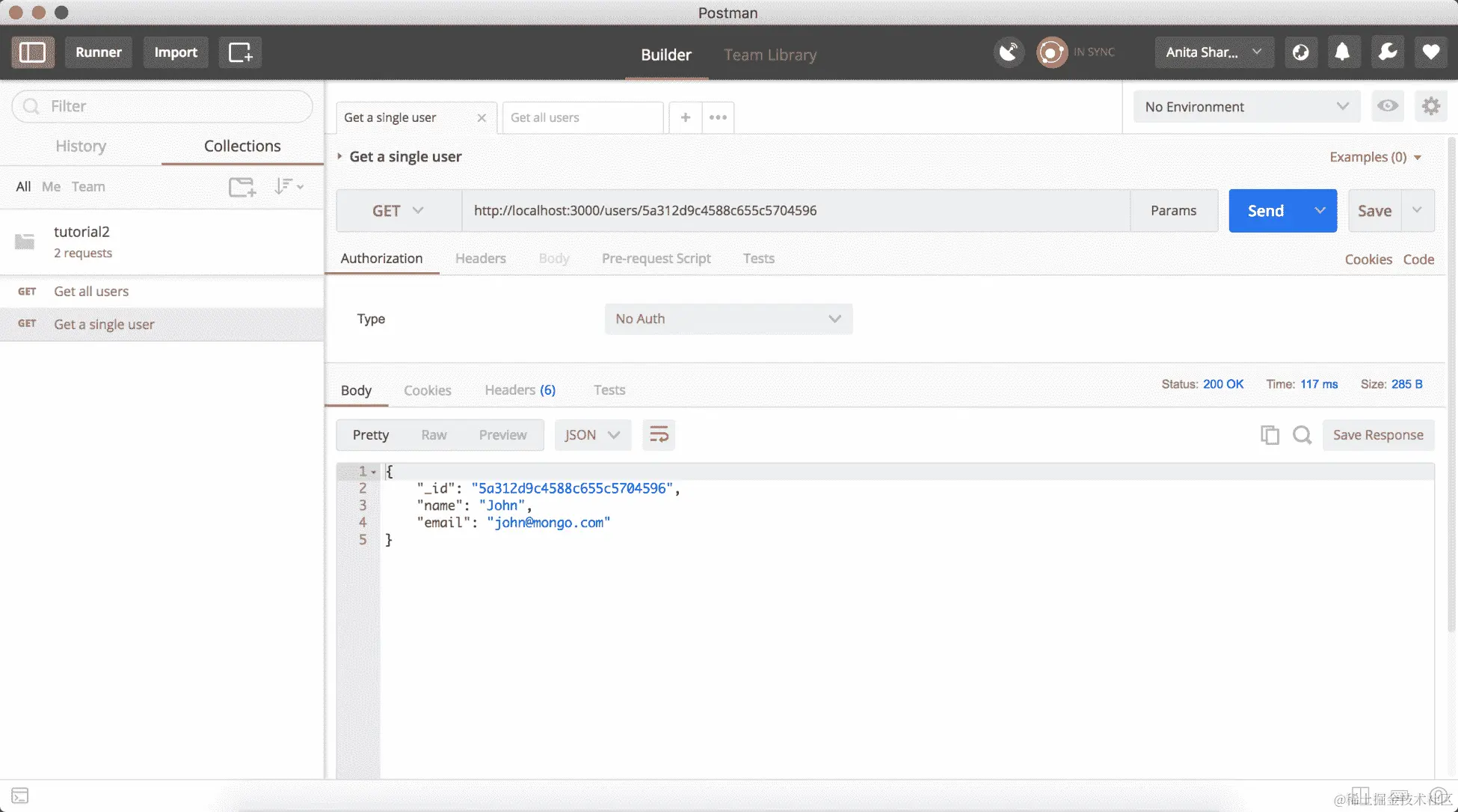Open the No Auth type dropdown
Image resolution: width=1458 pixels, height=812 pixels.
(728, 319)
